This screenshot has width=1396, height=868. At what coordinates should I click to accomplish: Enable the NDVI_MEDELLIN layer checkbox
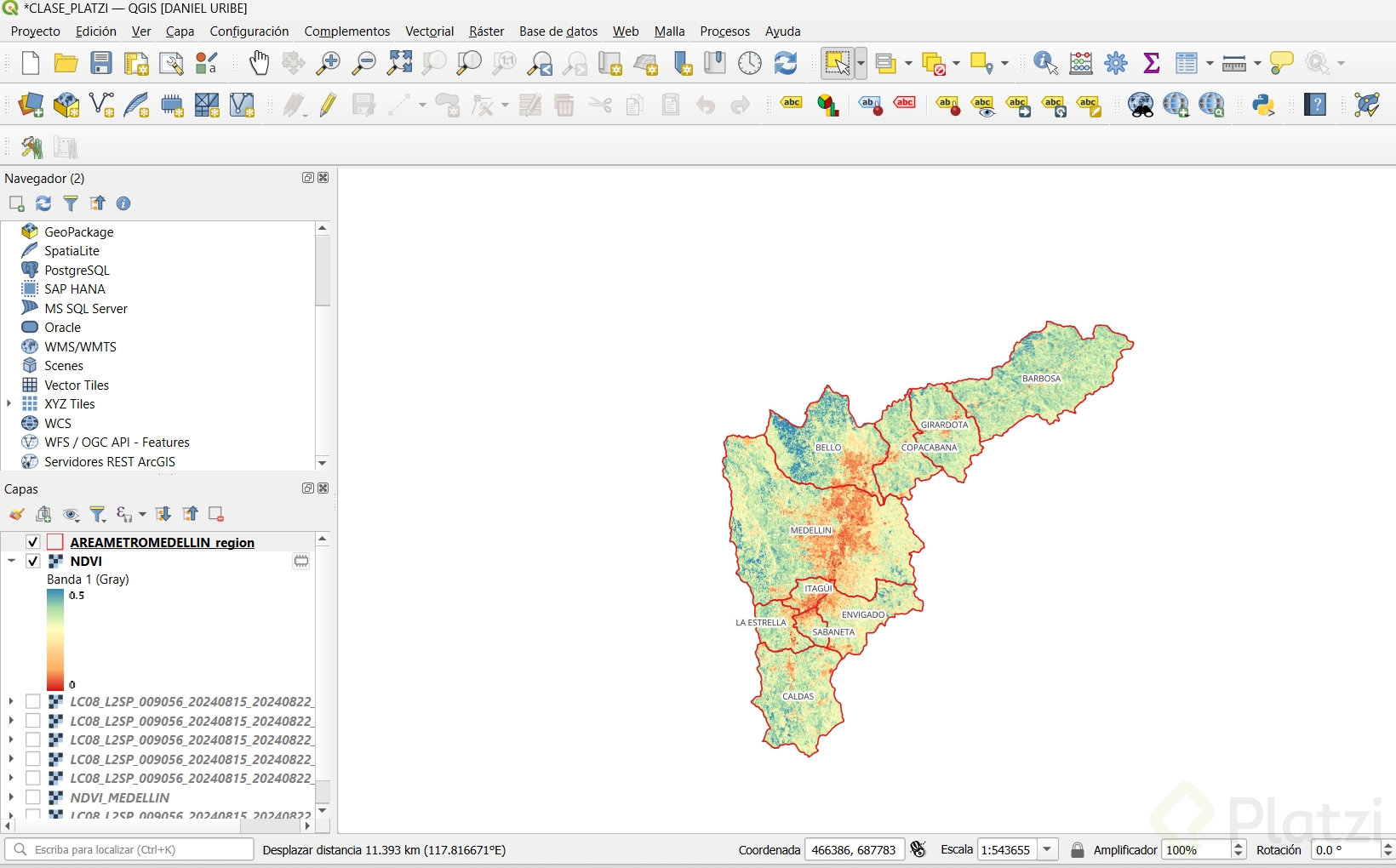point(33,797)
